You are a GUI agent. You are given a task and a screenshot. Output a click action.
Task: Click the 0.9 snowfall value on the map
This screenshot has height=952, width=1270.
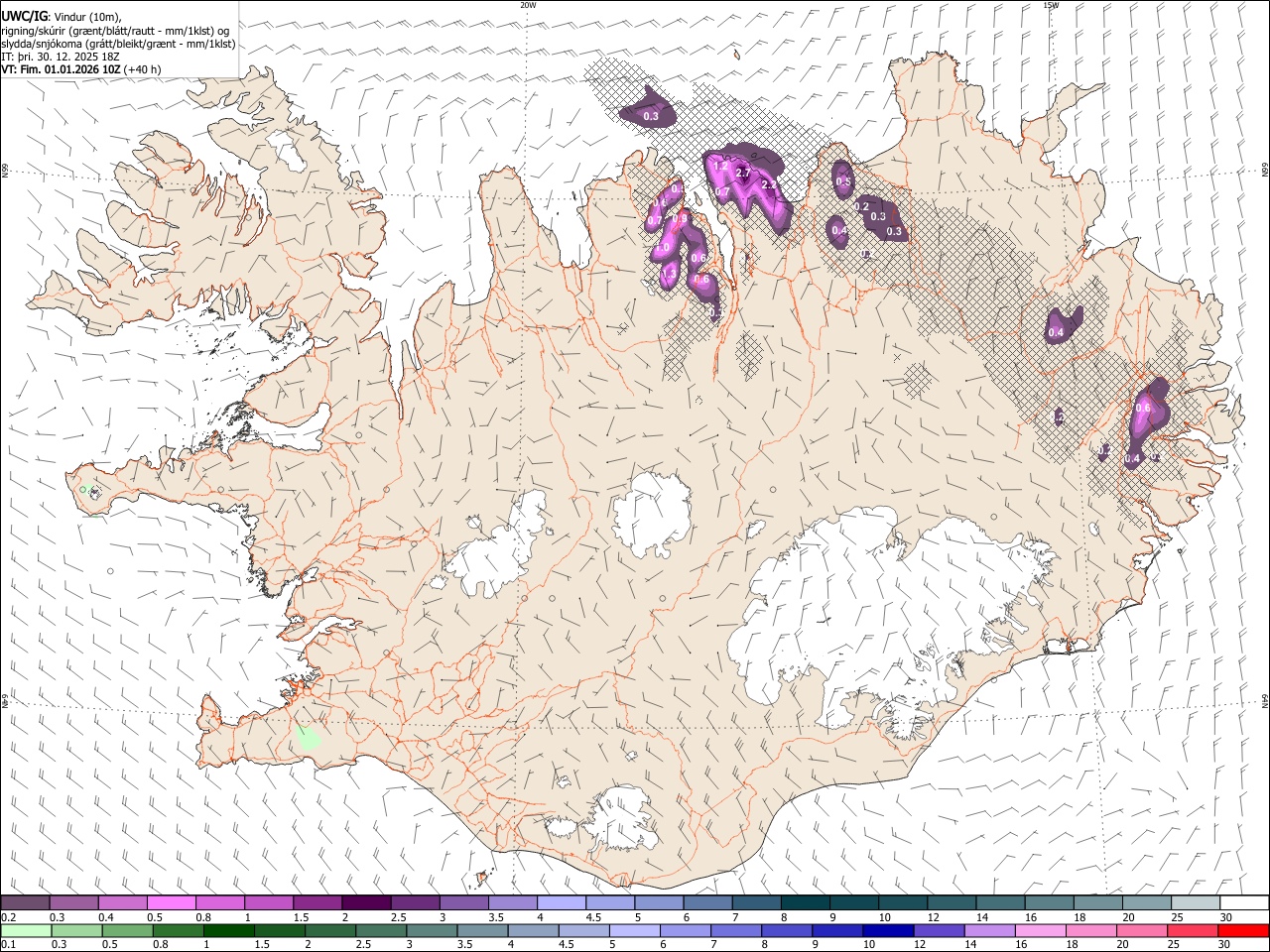click(681, 218)
